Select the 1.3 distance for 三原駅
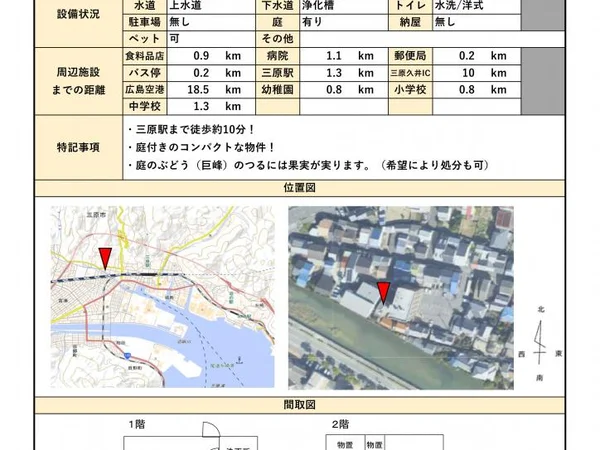The height and width of the screenshot is (450, 600). pos(334,73)
